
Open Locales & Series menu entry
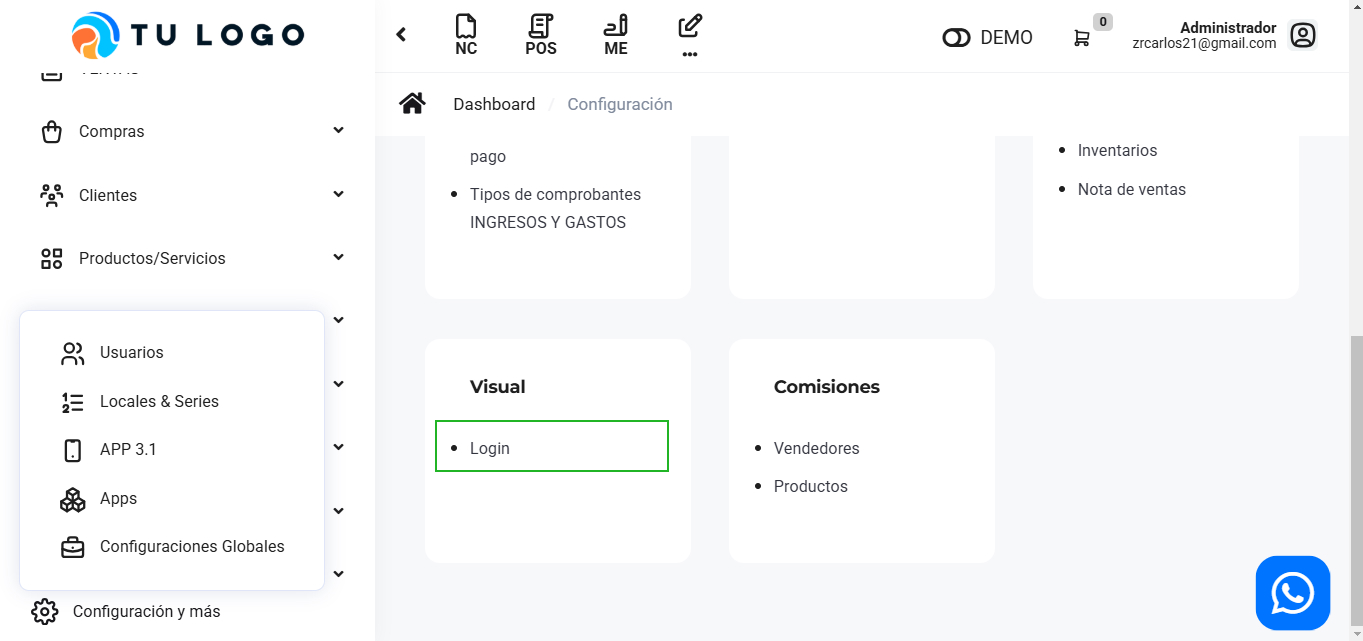(x=159, y=402)
